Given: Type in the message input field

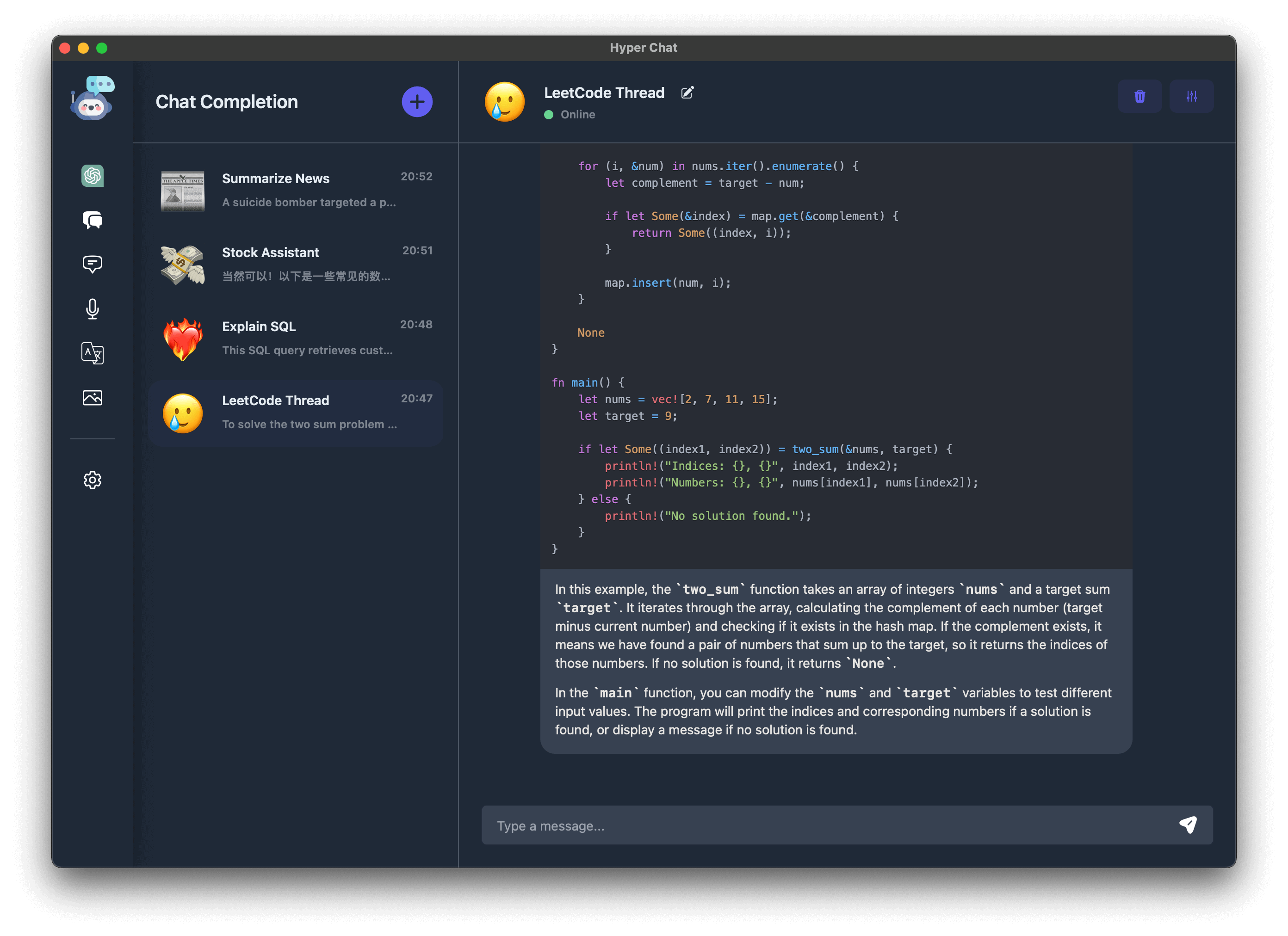Looking at the screenshot, I should (824, 826).
